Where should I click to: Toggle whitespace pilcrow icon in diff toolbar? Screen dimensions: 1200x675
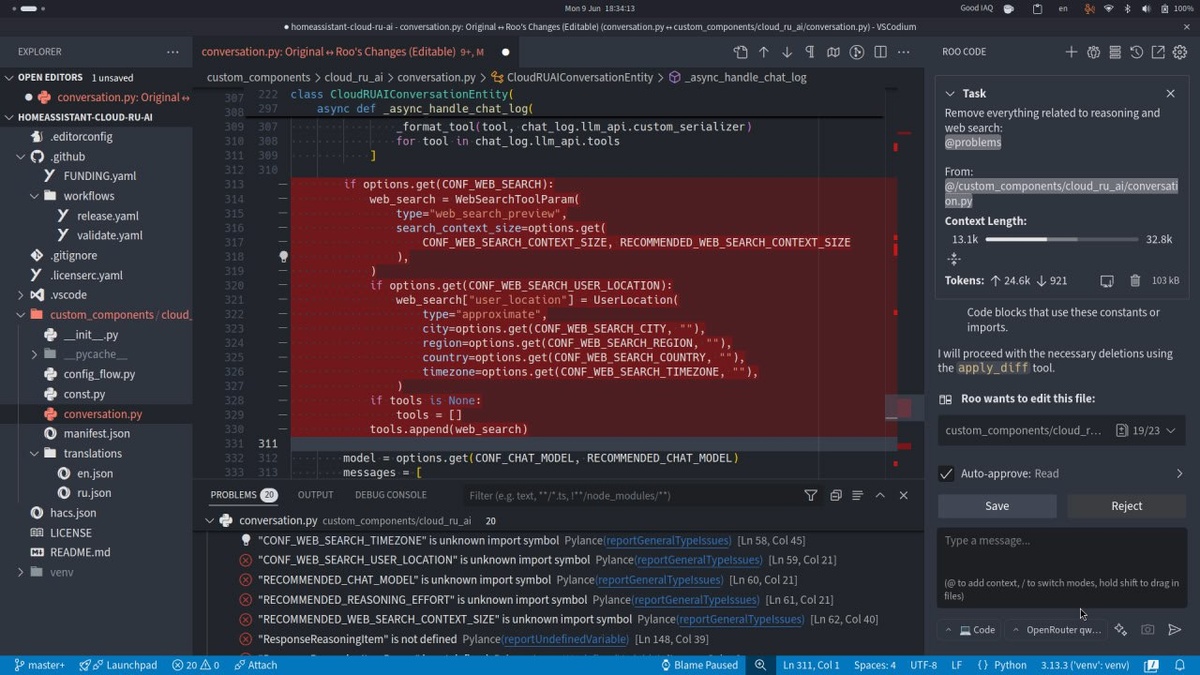pyautogui.click(x=810, y=52)
